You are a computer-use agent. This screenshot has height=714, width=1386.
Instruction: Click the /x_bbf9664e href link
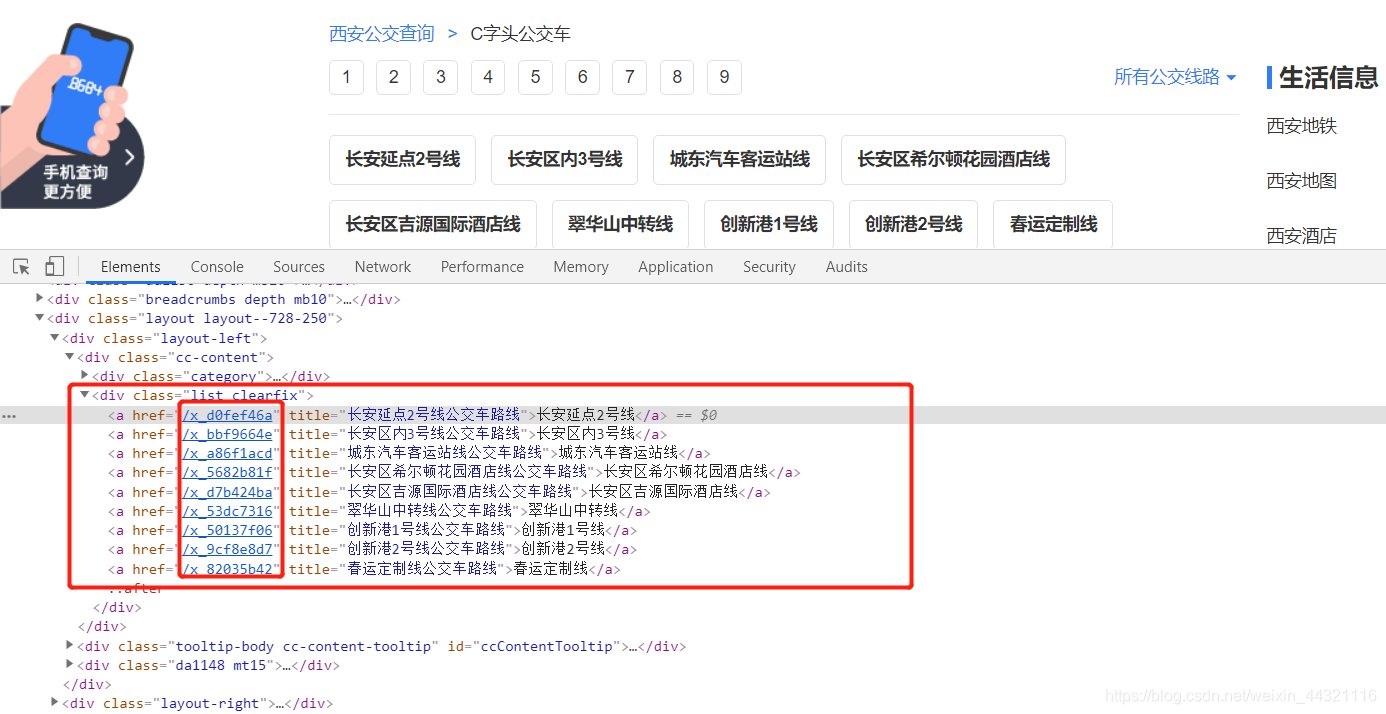(x=228, y=434)
